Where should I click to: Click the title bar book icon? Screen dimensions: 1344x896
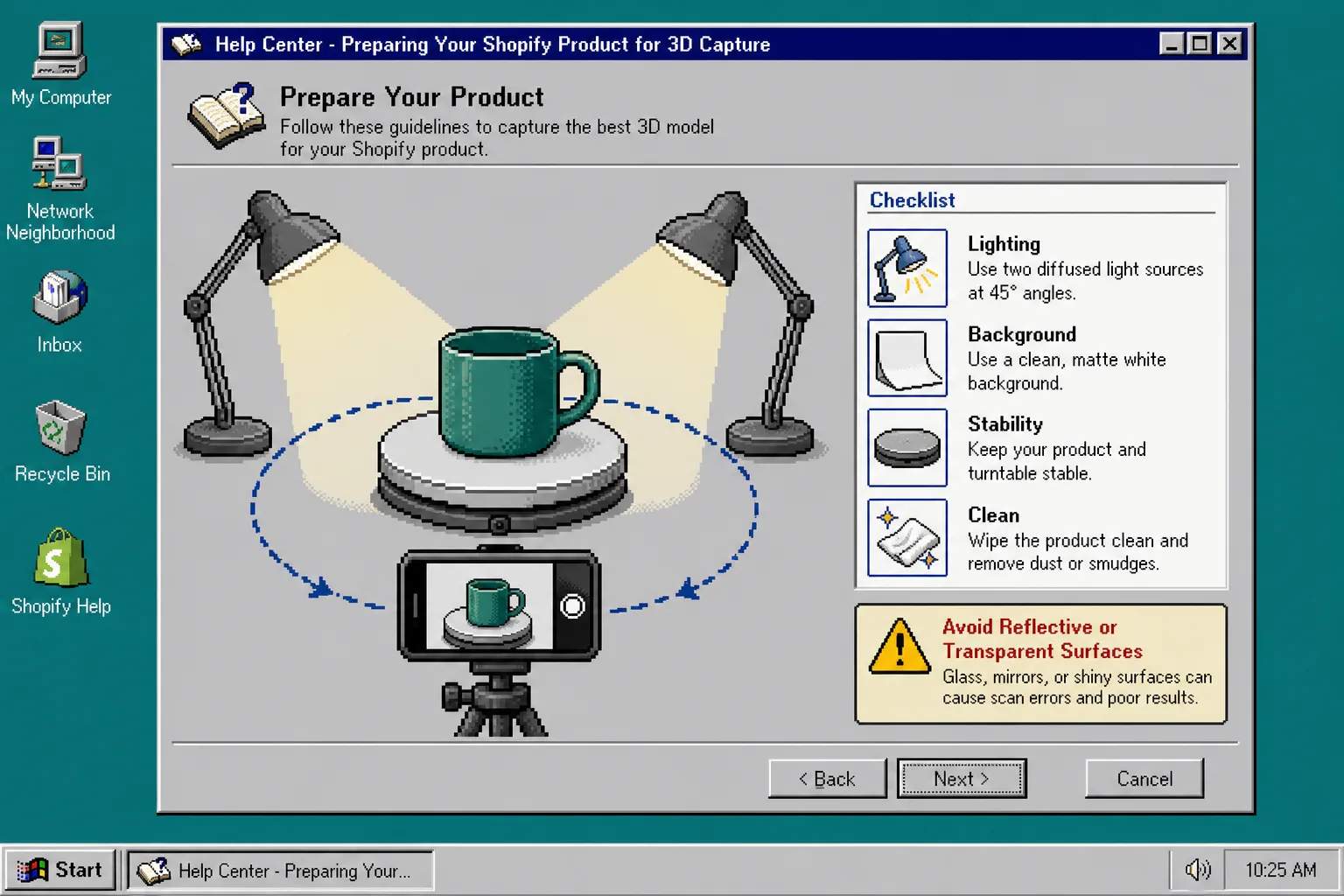pos(186,44)
